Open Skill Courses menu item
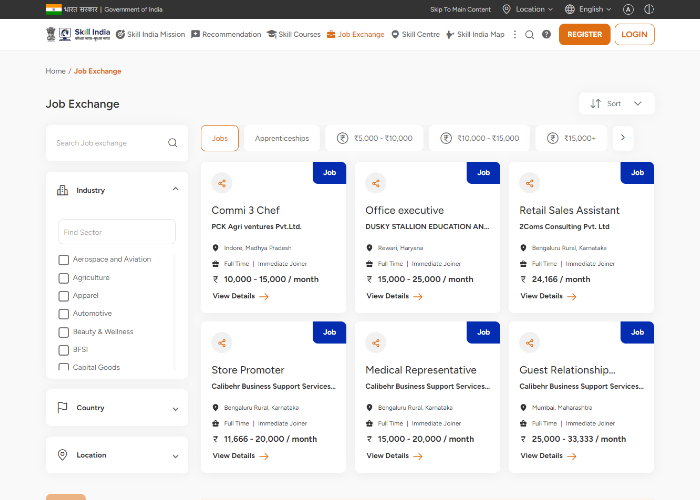This screenshot has width=700, height=500. click(x=294, y=34)
